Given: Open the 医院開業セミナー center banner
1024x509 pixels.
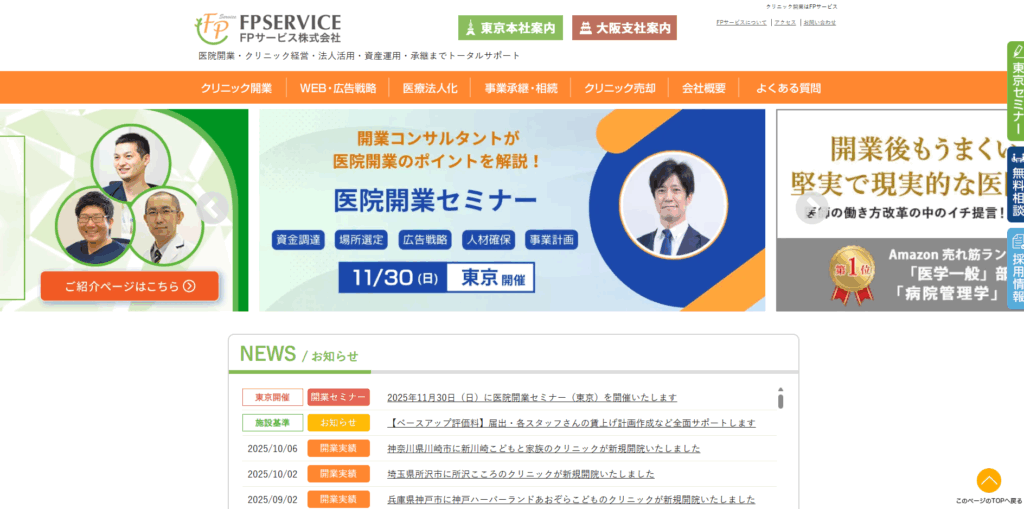Looking at the screenshot, I should (x=512, y=210).
